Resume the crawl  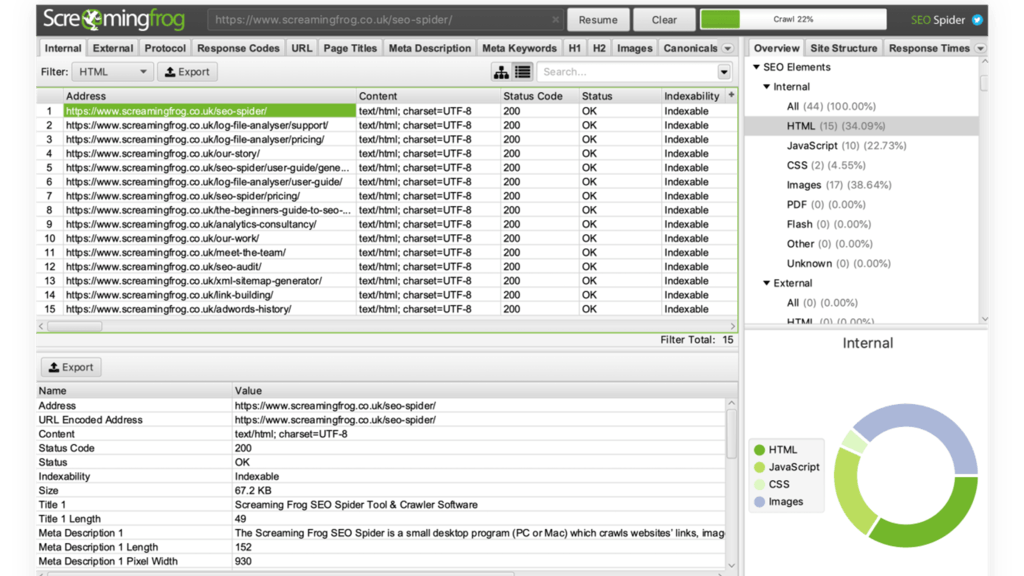(x=598, y=20)
